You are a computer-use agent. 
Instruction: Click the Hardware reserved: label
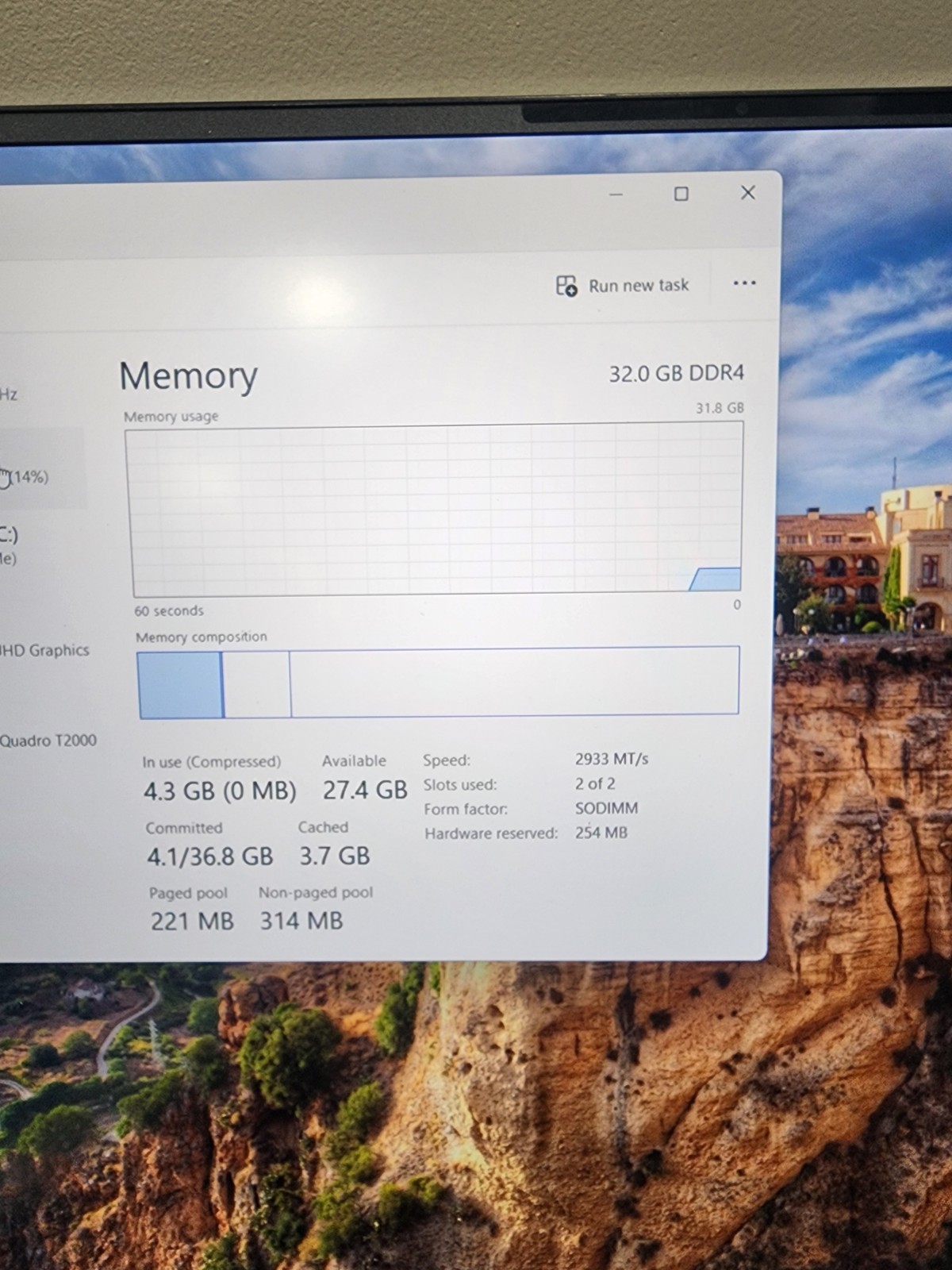coord(491,833)
